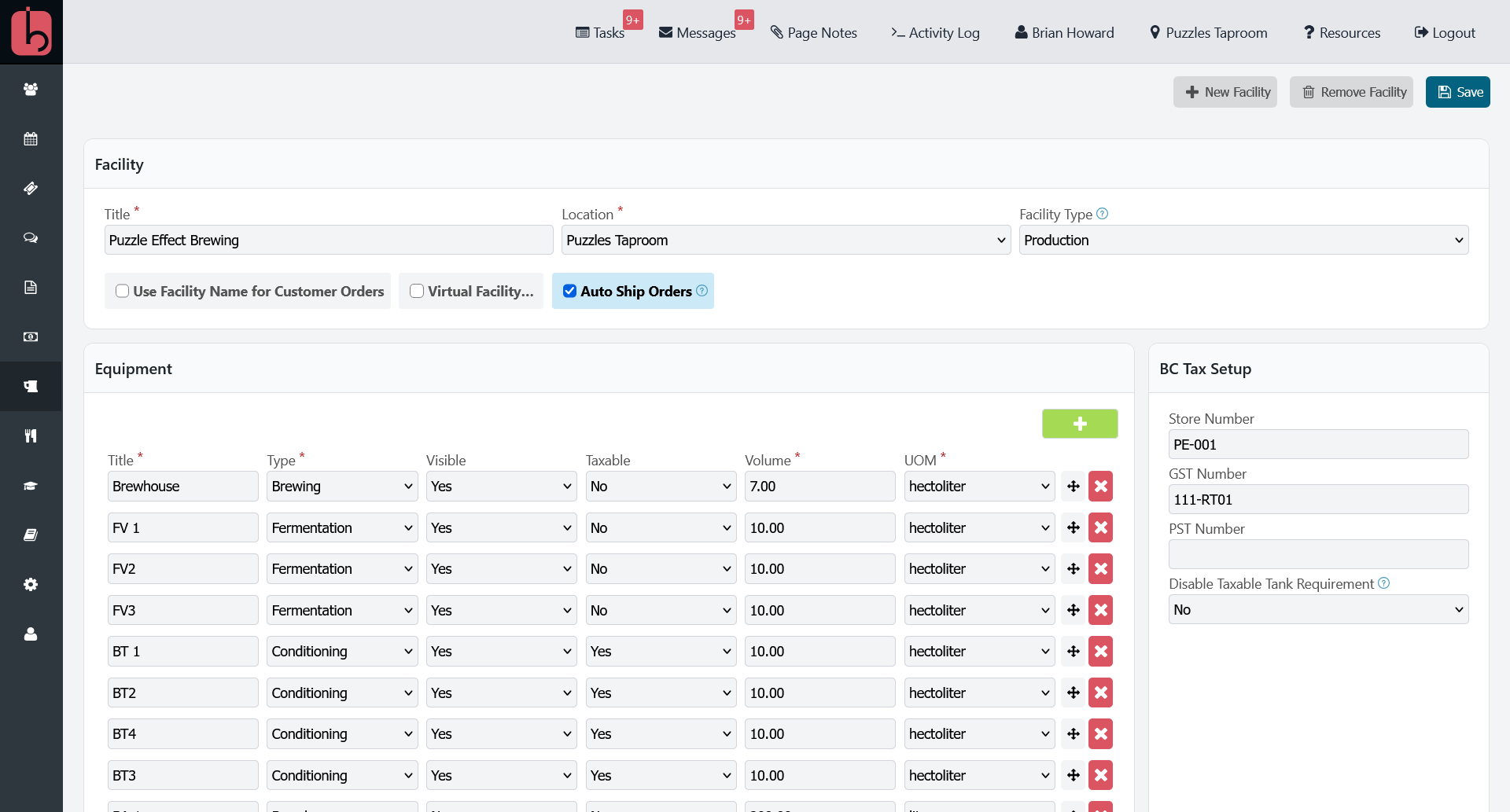This screenshot has width=1510, height=812.
Task: Open the Taxable dropdown for BT 1
Action: [661, 652]
